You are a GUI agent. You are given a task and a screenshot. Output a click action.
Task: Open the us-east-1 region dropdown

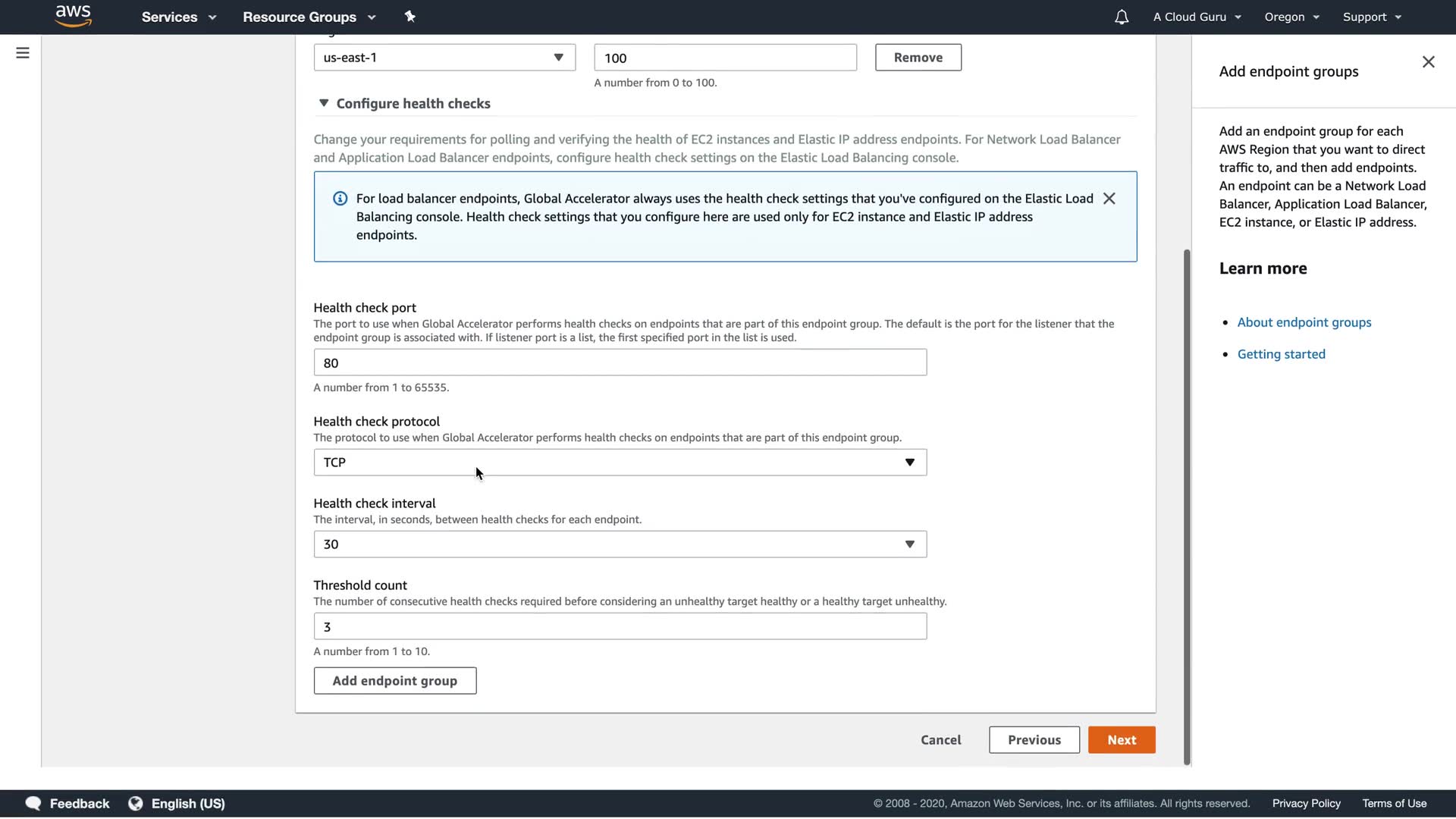(444, 58)
